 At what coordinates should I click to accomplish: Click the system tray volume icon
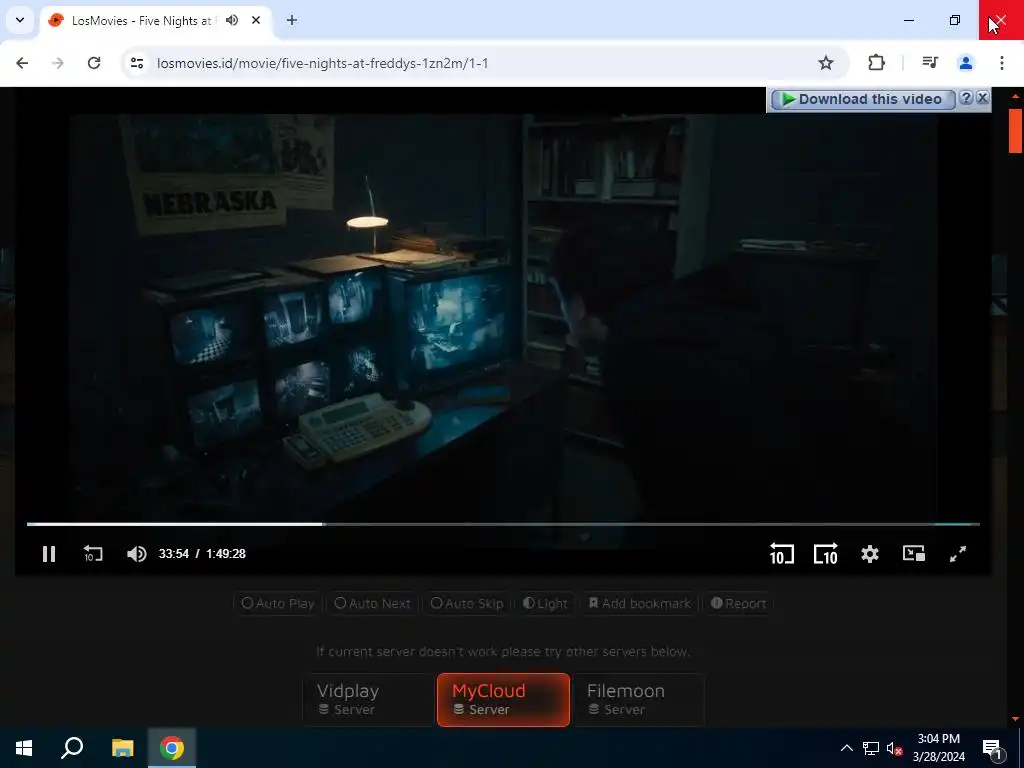pos(894,748)
